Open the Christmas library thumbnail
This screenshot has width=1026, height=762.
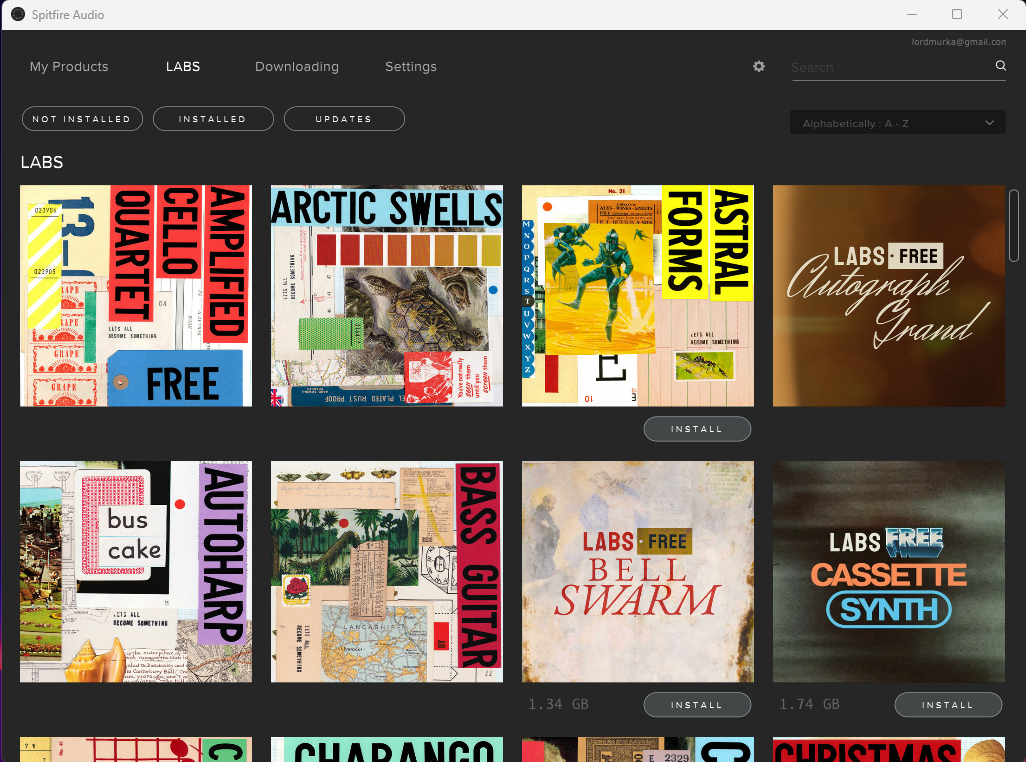tap(889, 750)
